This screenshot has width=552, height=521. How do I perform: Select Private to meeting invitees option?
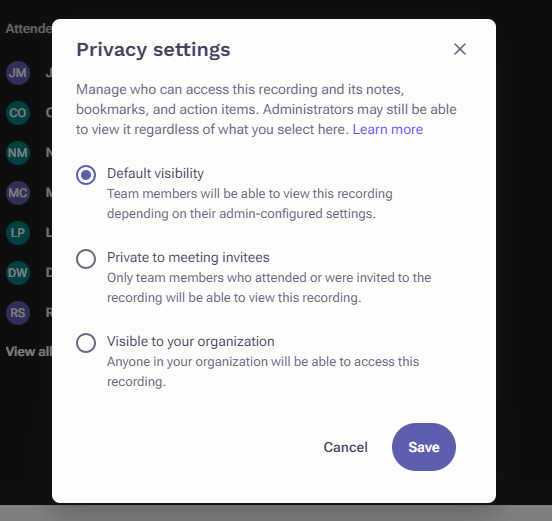(x=86, y=259)
